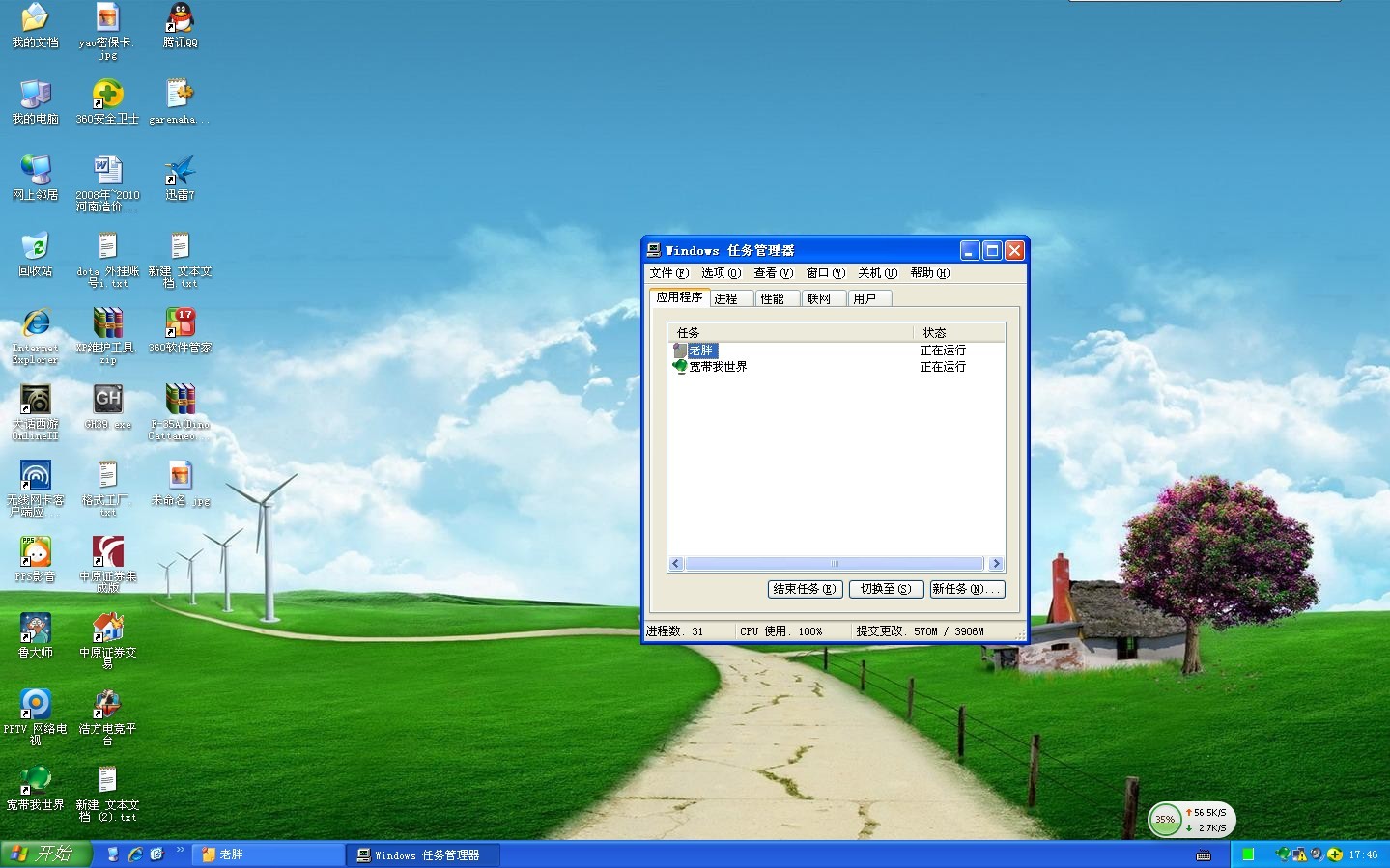Open the 查看(V) menu

coord(773,273)
